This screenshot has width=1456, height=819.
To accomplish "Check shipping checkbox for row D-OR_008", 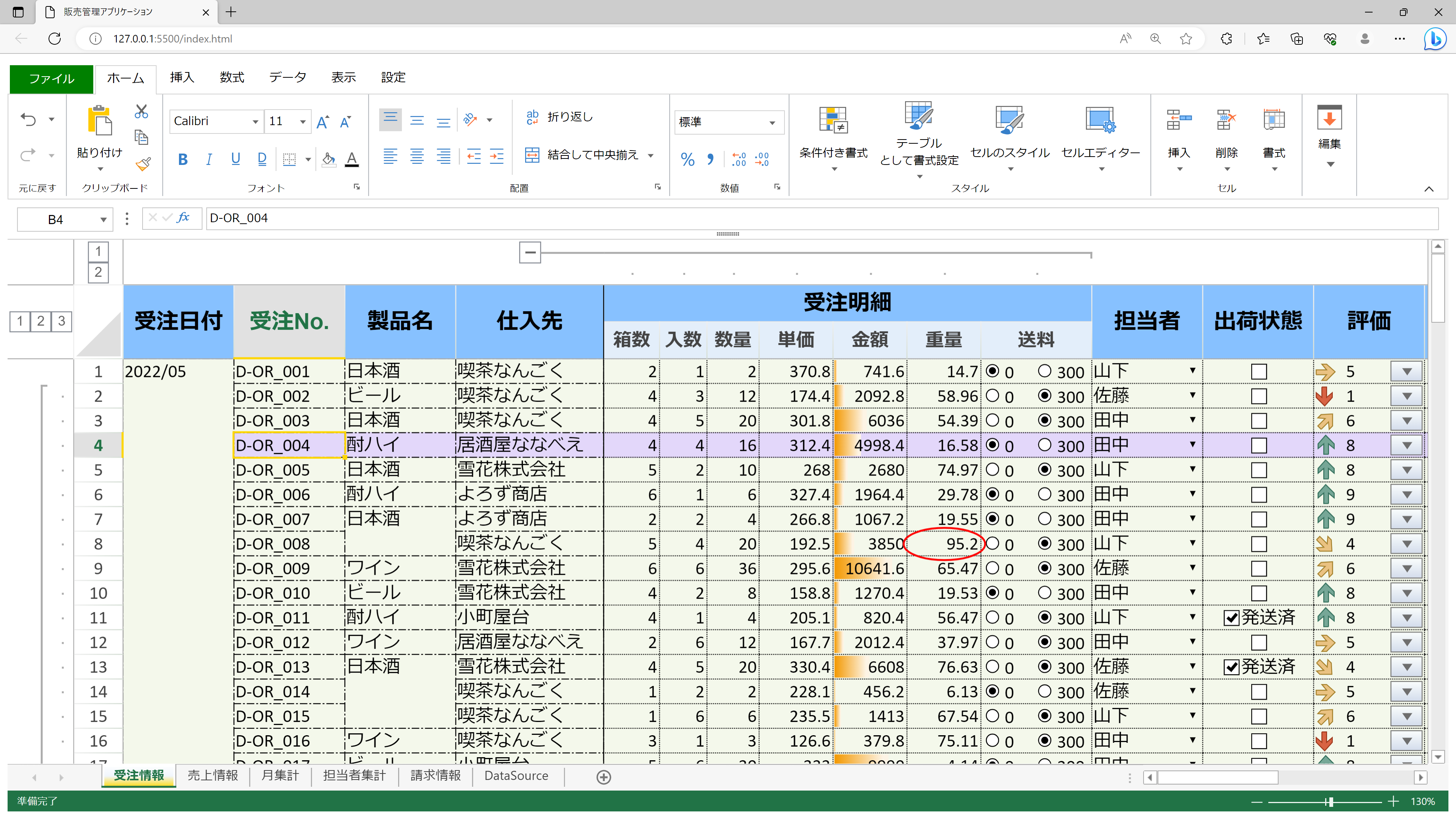I will point(1259,544).
